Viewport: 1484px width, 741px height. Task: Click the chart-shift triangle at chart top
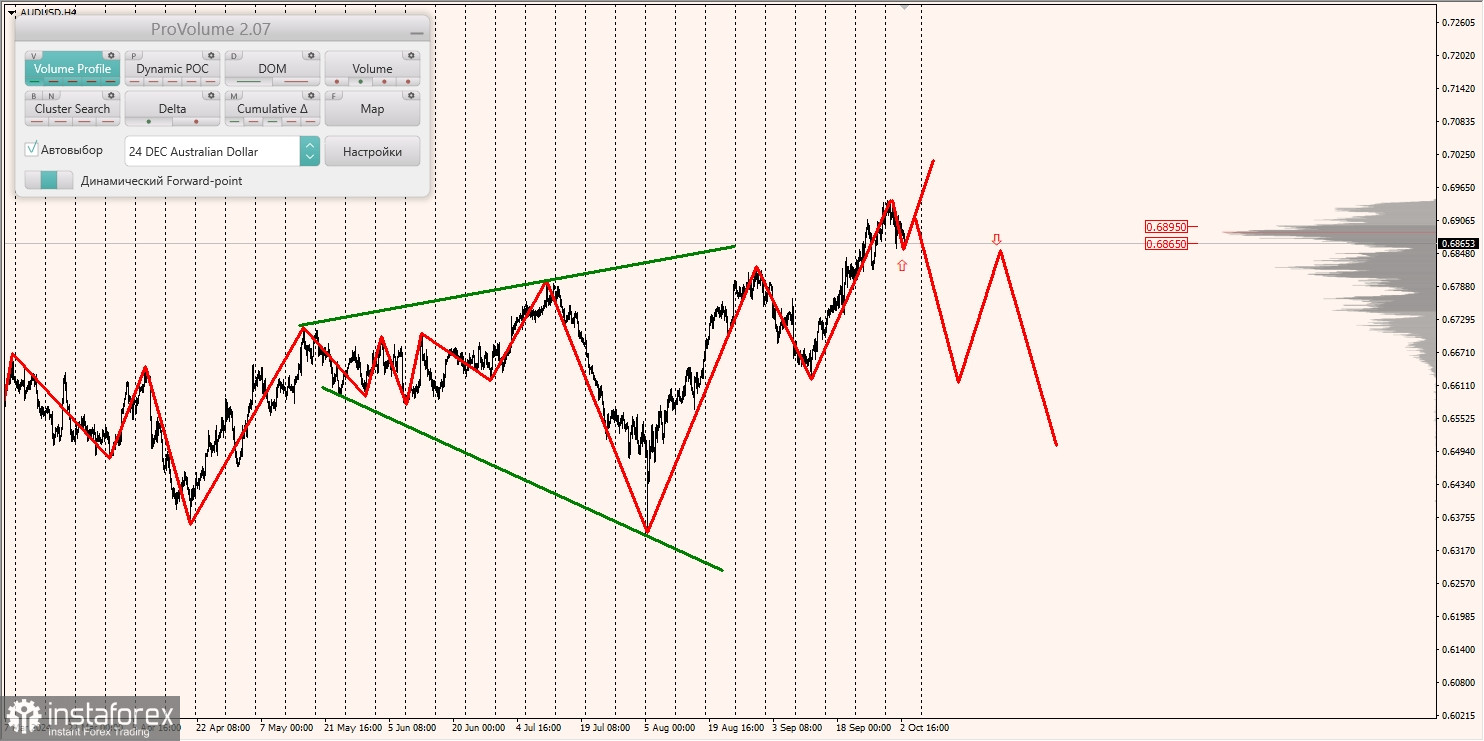click(905, 6)
